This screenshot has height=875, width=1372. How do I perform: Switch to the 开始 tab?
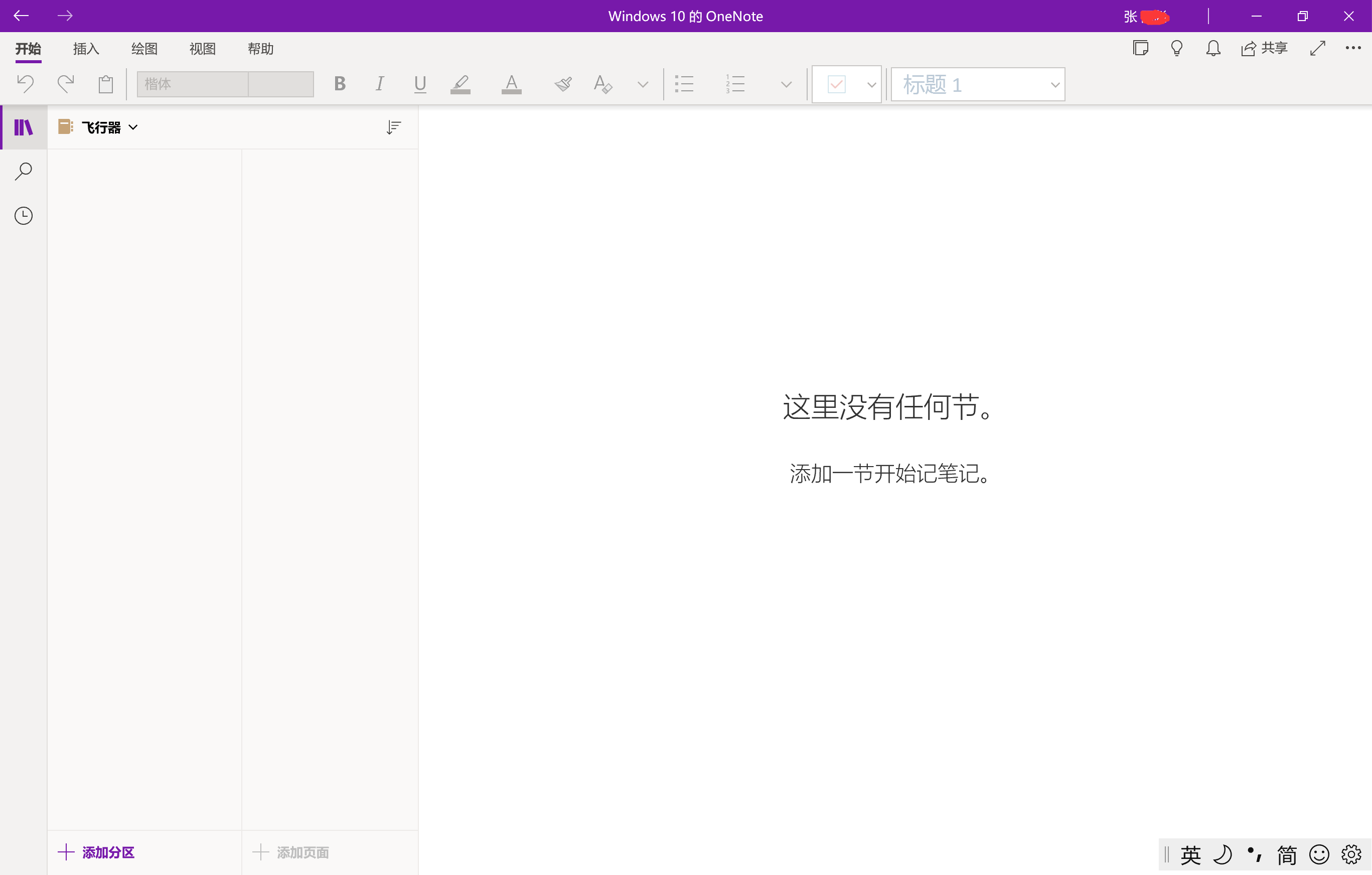click(x=28, y=49)
